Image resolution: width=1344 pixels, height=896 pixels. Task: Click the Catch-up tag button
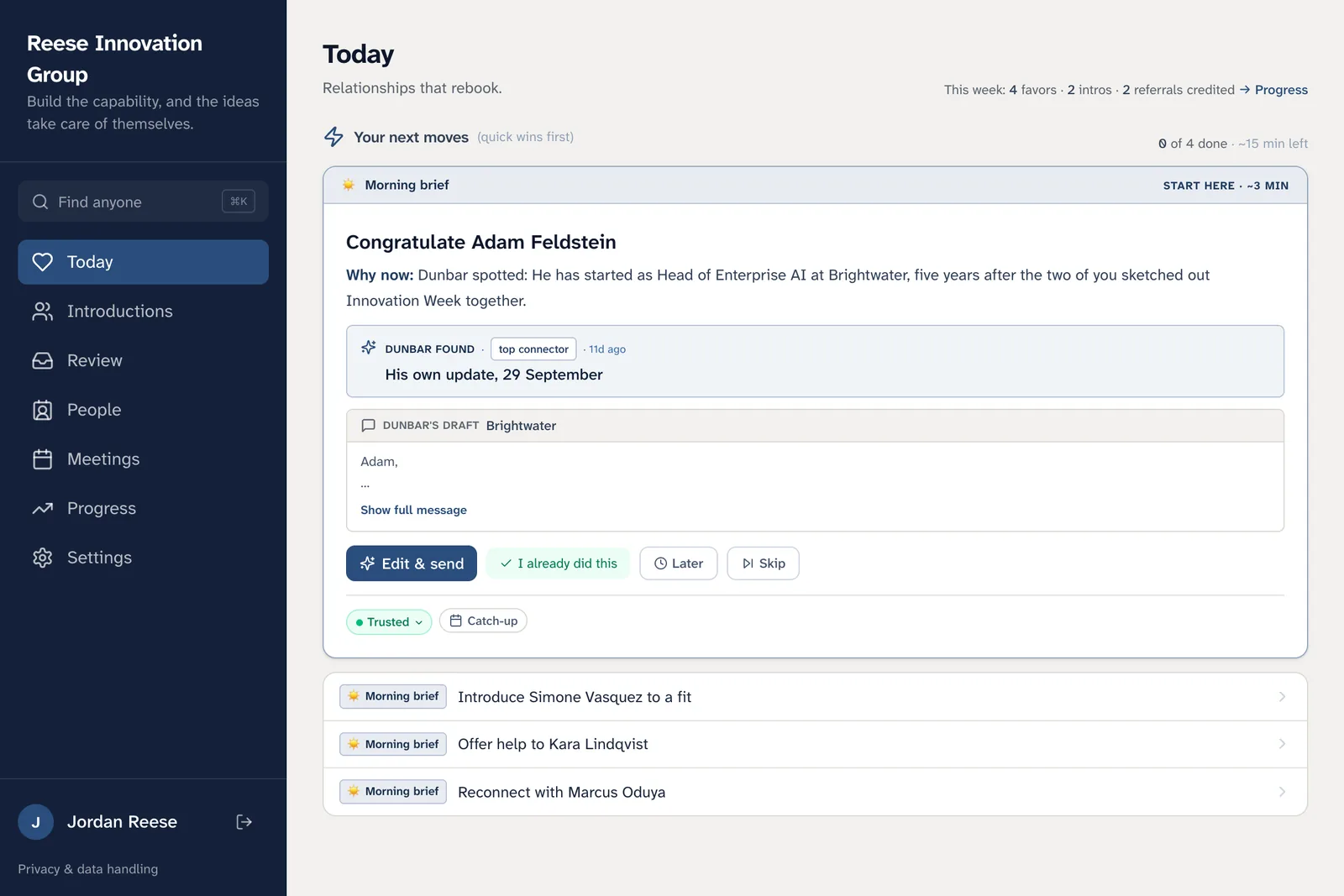pos(483,621)
